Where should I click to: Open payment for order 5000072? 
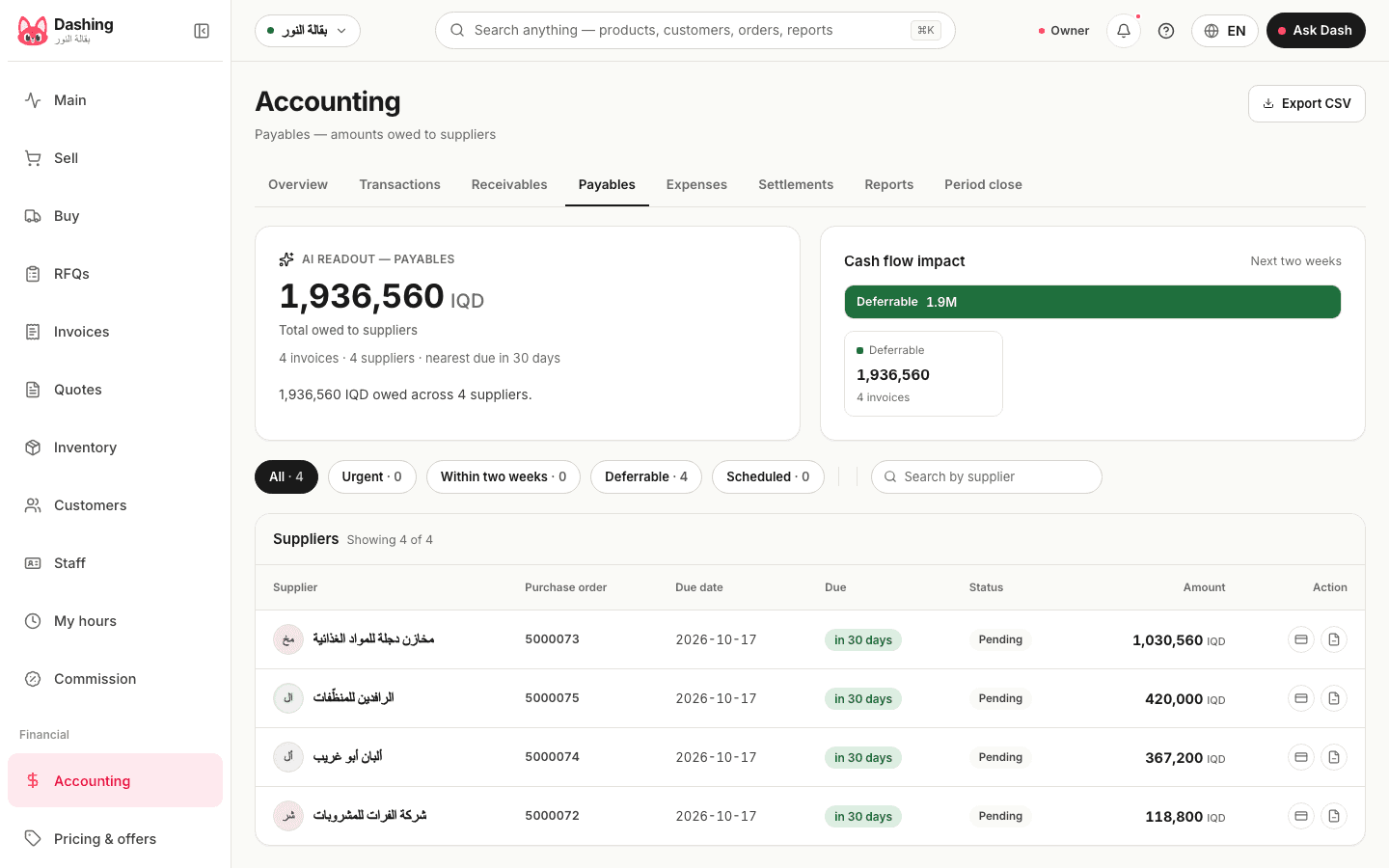coord(1301,816)
